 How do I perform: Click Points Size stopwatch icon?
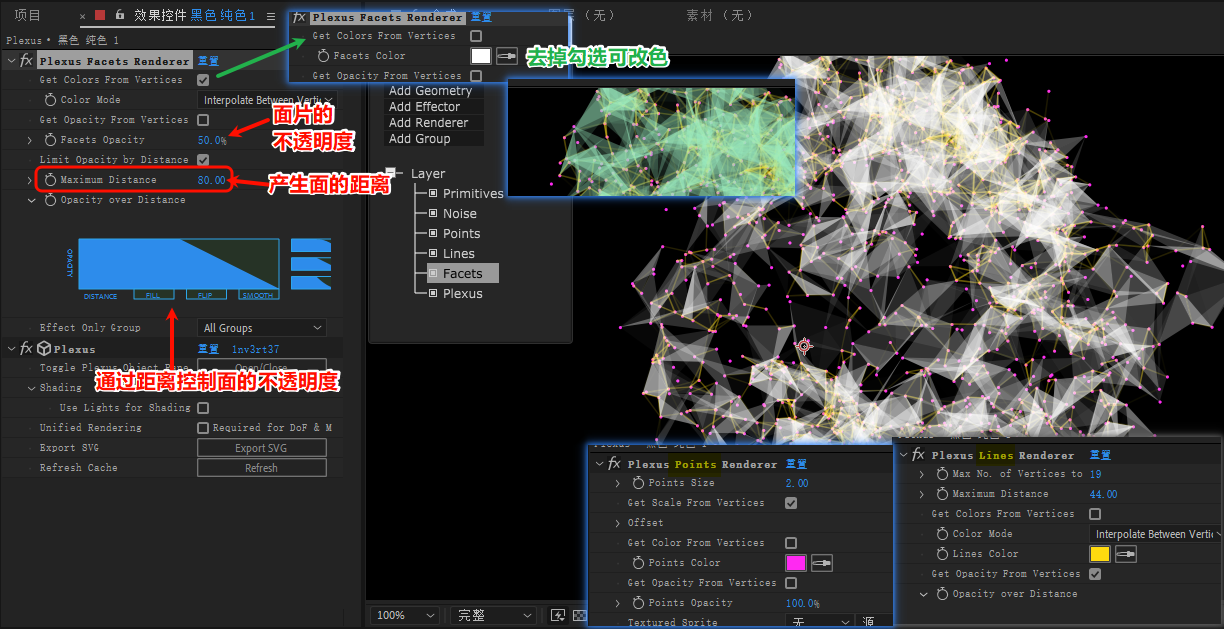pyautogui.click(x=638, y=483)
